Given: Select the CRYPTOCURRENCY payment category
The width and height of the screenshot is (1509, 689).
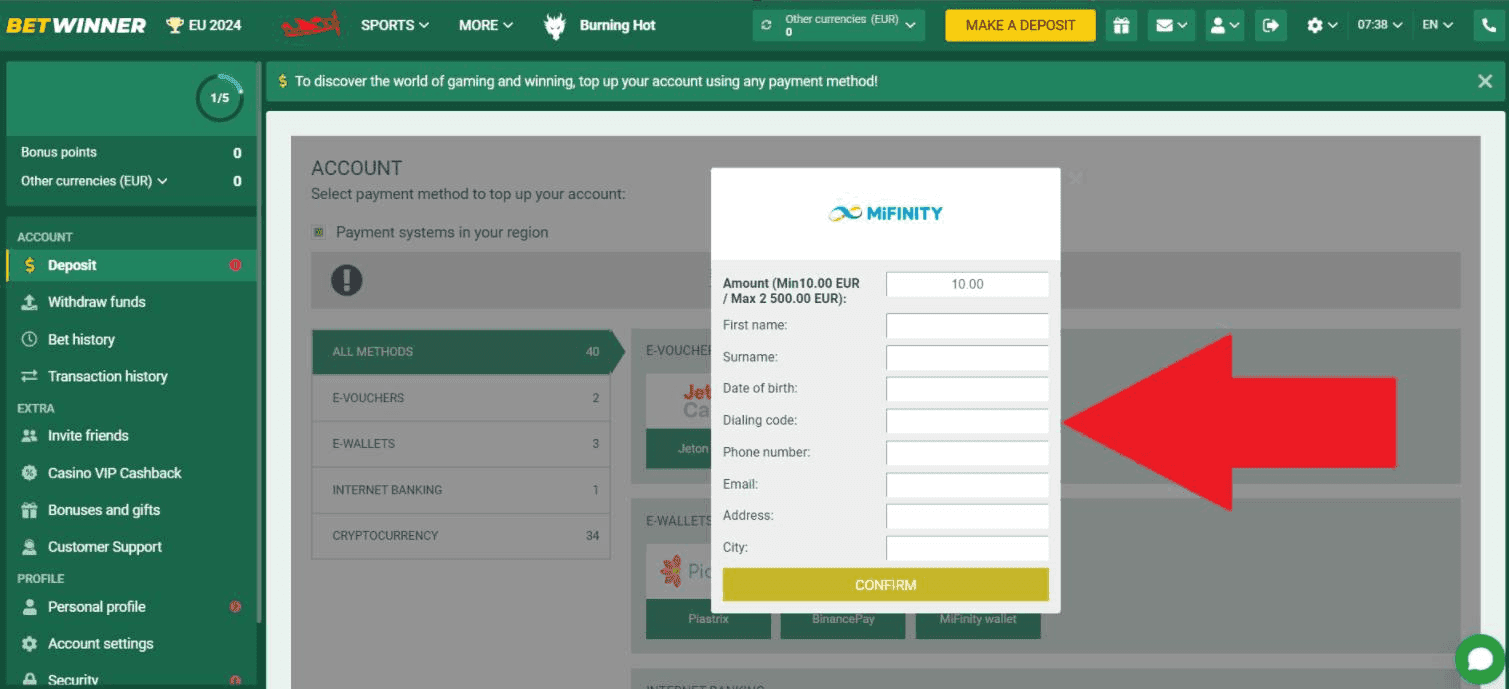Looking at the screenshot, I should [x=461, y=536].
